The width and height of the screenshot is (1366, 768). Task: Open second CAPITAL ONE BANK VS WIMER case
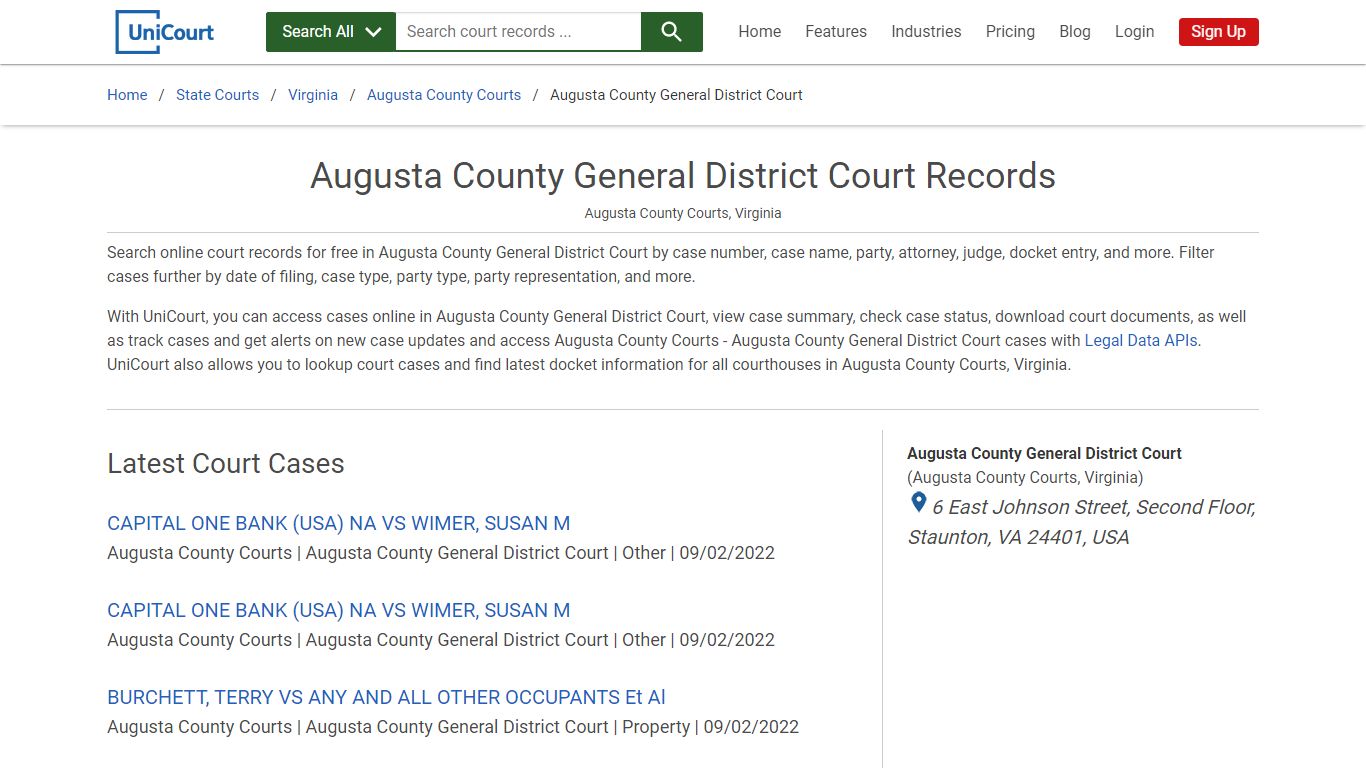[339, 610]
